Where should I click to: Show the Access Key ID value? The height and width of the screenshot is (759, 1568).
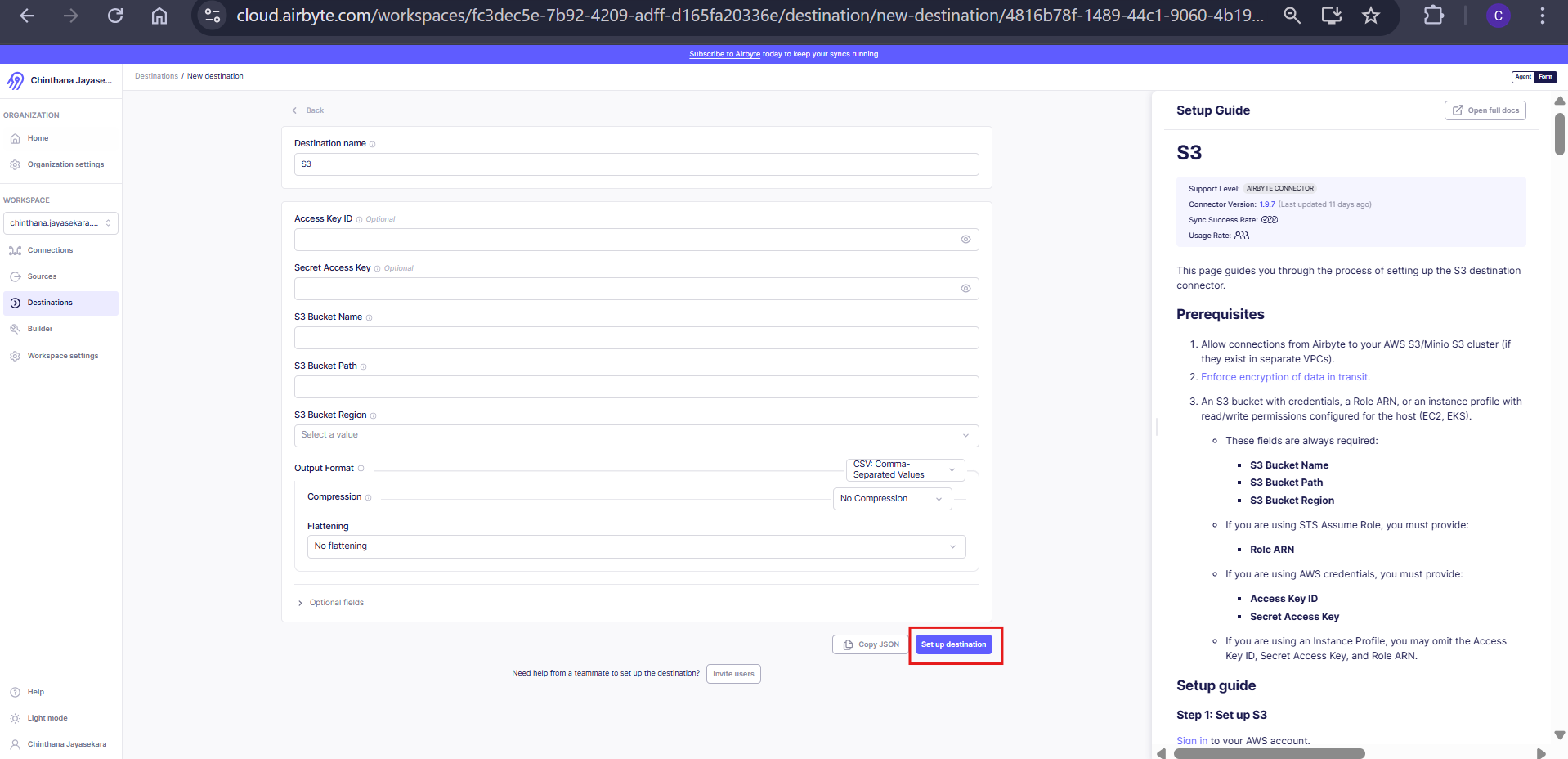coord(965,240)
